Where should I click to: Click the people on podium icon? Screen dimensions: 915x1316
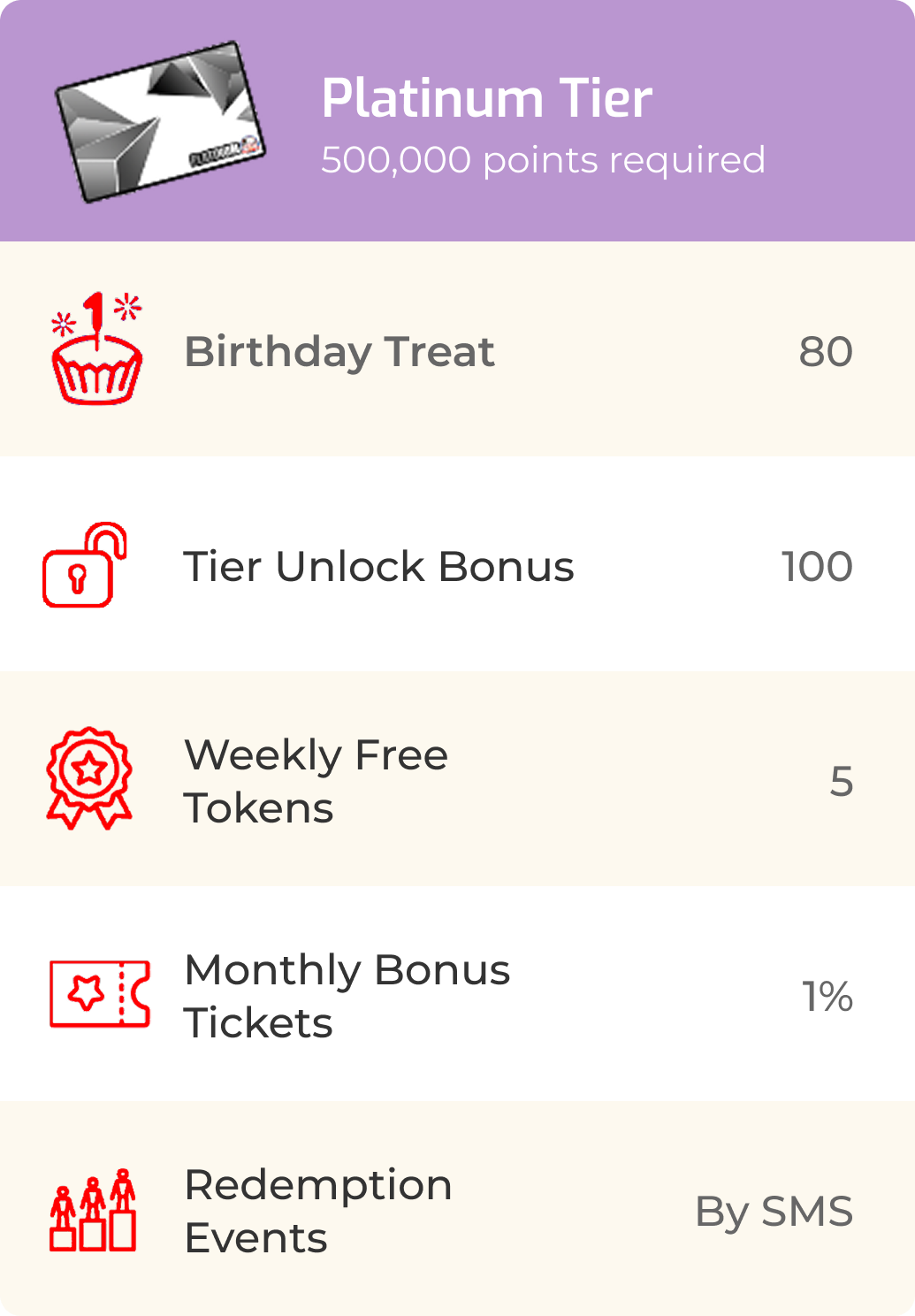93,1210
